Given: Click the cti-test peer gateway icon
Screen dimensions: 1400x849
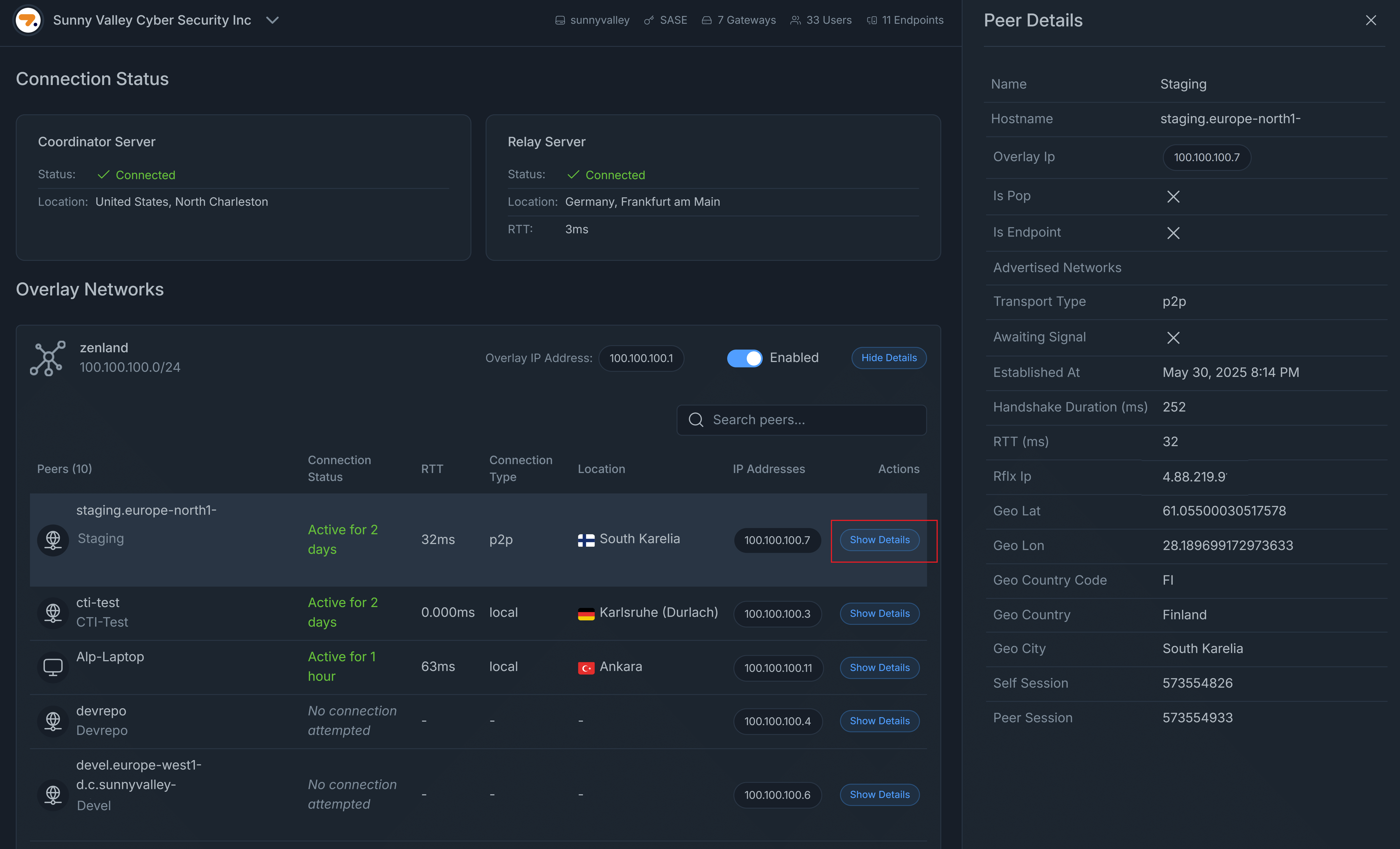Looking at the screenshot, I should tap(53, 613).
